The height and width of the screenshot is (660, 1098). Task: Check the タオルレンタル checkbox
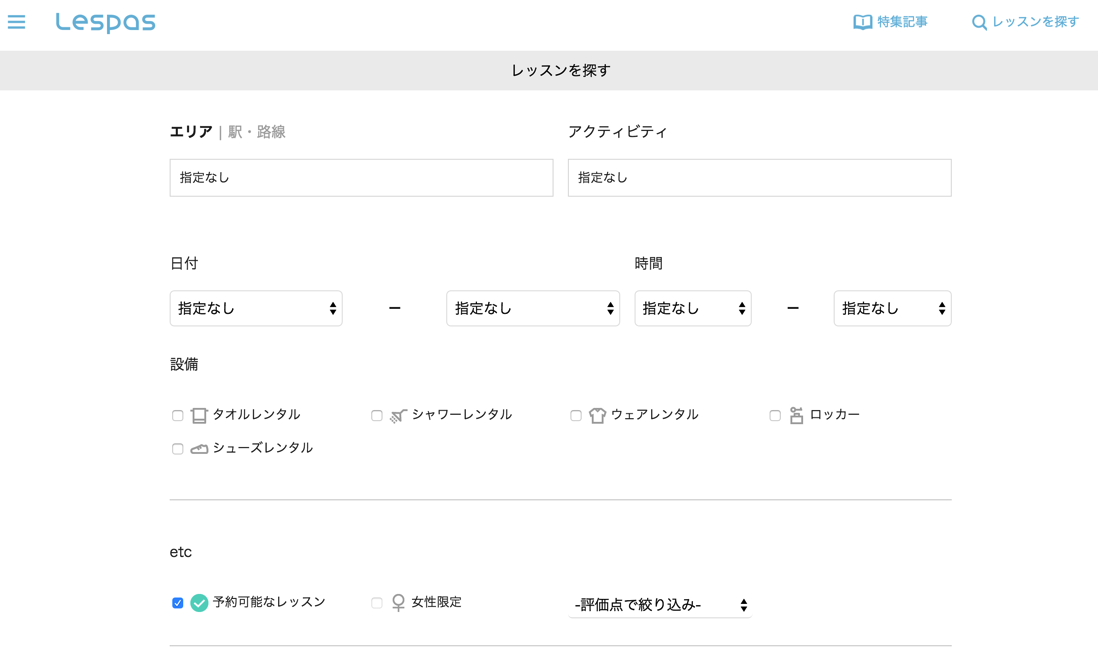[x=178, y=416]
